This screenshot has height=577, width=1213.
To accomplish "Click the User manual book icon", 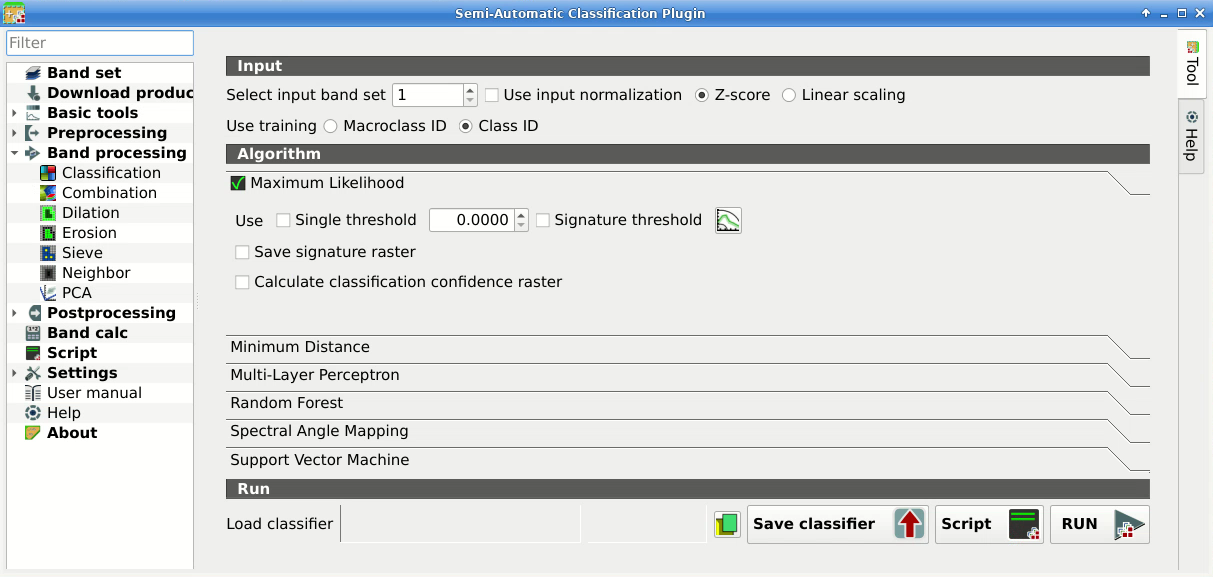I will [33, 393].
